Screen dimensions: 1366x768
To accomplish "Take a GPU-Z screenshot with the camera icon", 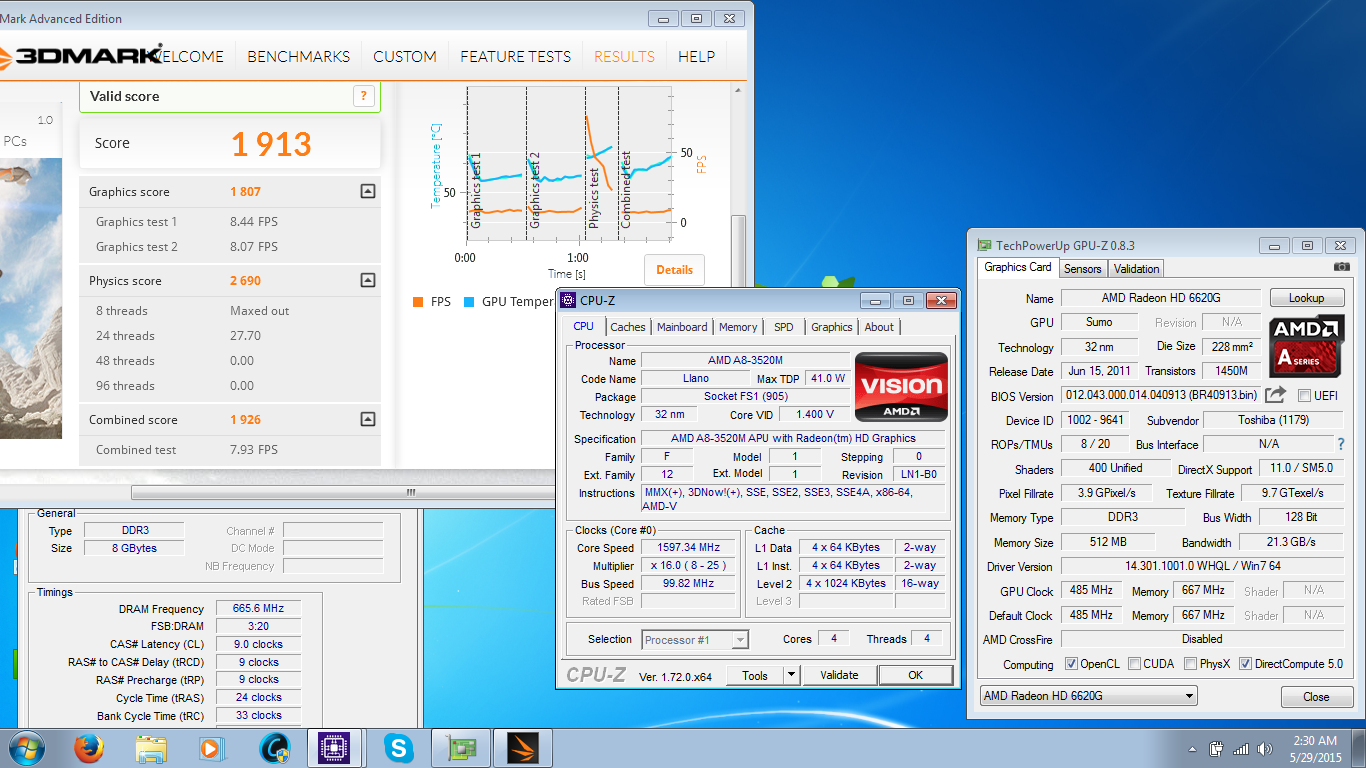I will pos(1342,267).
